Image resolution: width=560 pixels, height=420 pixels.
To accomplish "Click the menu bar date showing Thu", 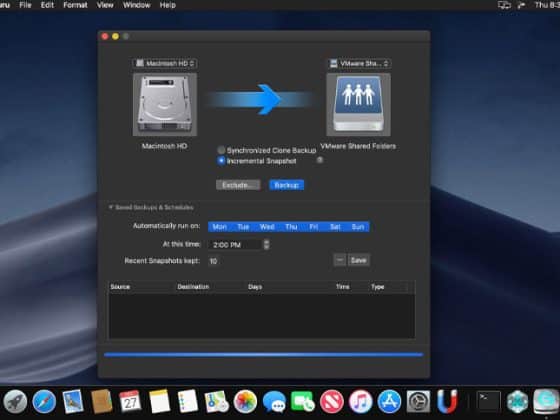I will [547, 5].
